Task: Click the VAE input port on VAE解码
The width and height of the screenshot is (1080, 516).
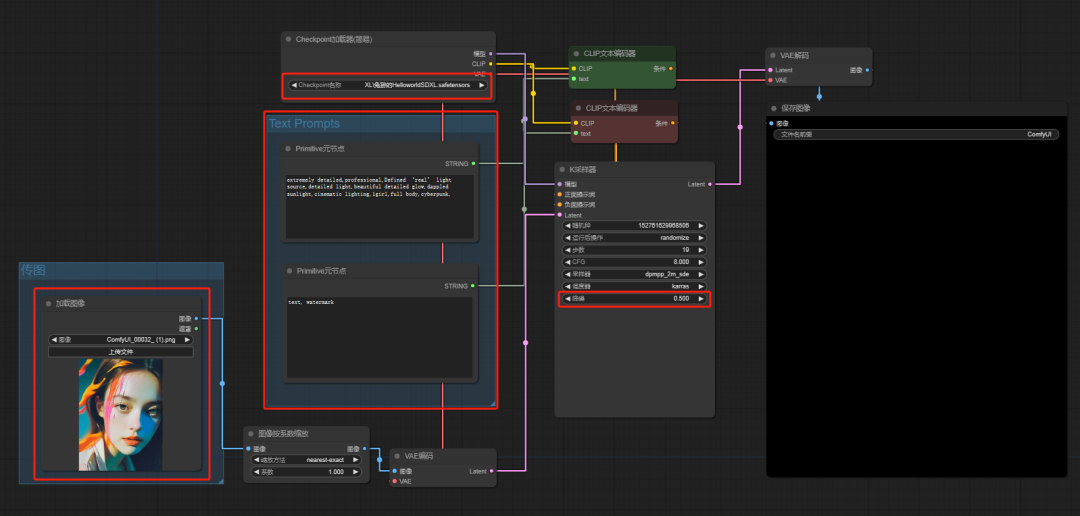Action: 770,80
